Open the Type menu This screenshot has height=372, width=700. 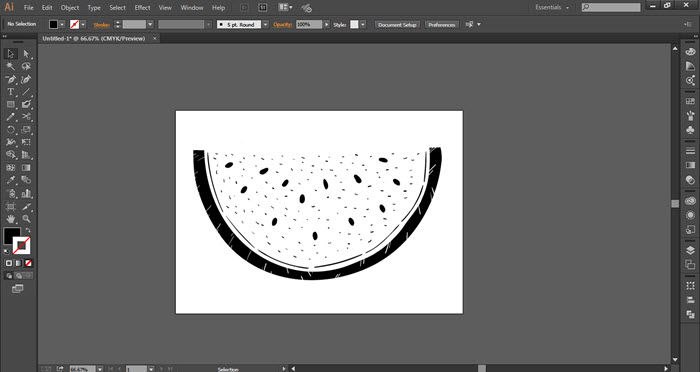[94, 8]
